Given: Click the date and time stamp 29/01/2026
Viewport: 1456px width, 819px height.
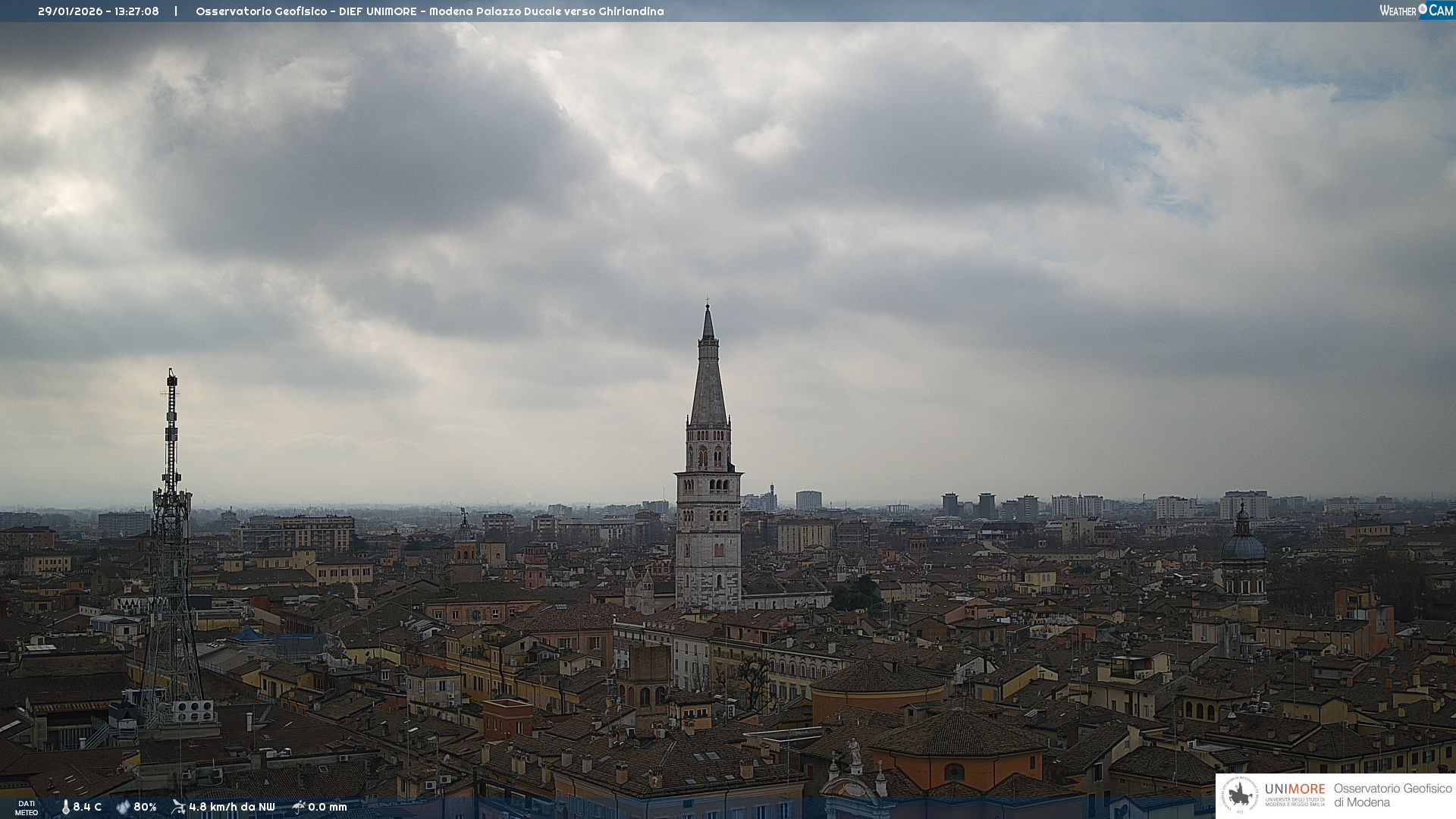Looking at the screenshot, I should pos(98,11).
